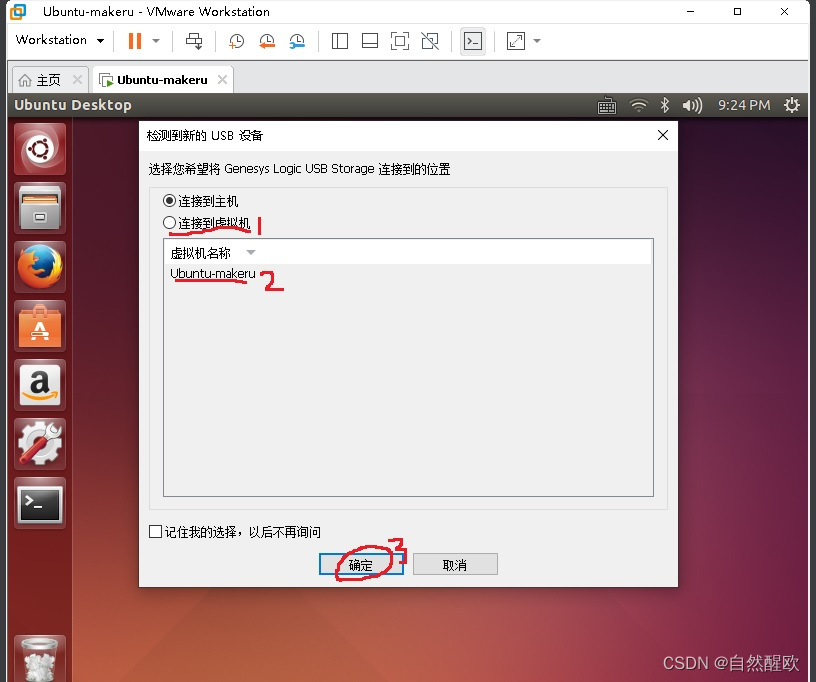Viewport: 816px width, 682px height.
Task: Open the Terminal from the Ubuntu launcher
Action: pyautogui.click(x=40, y=503)
